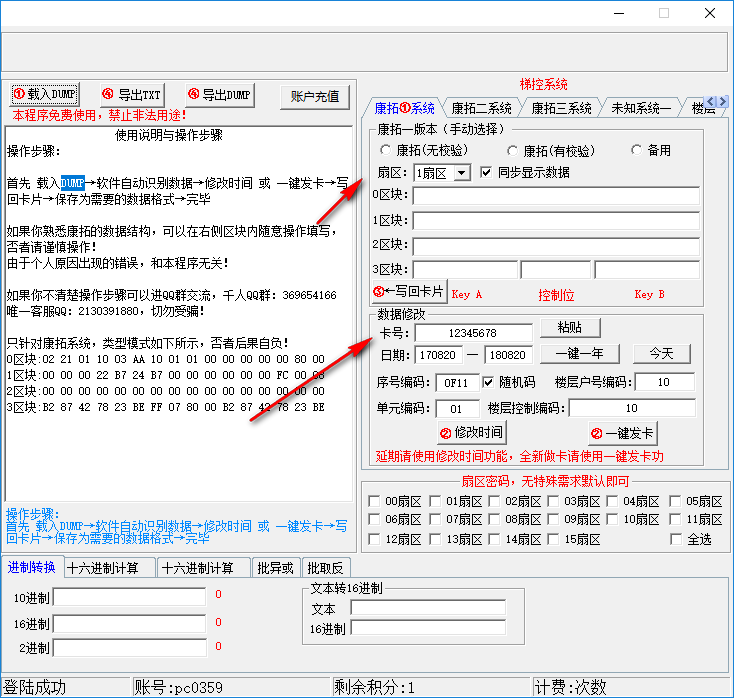Toggle the 随机码 checkbox
The height and width of the screenshot is (698, 734).
(488, 382)
